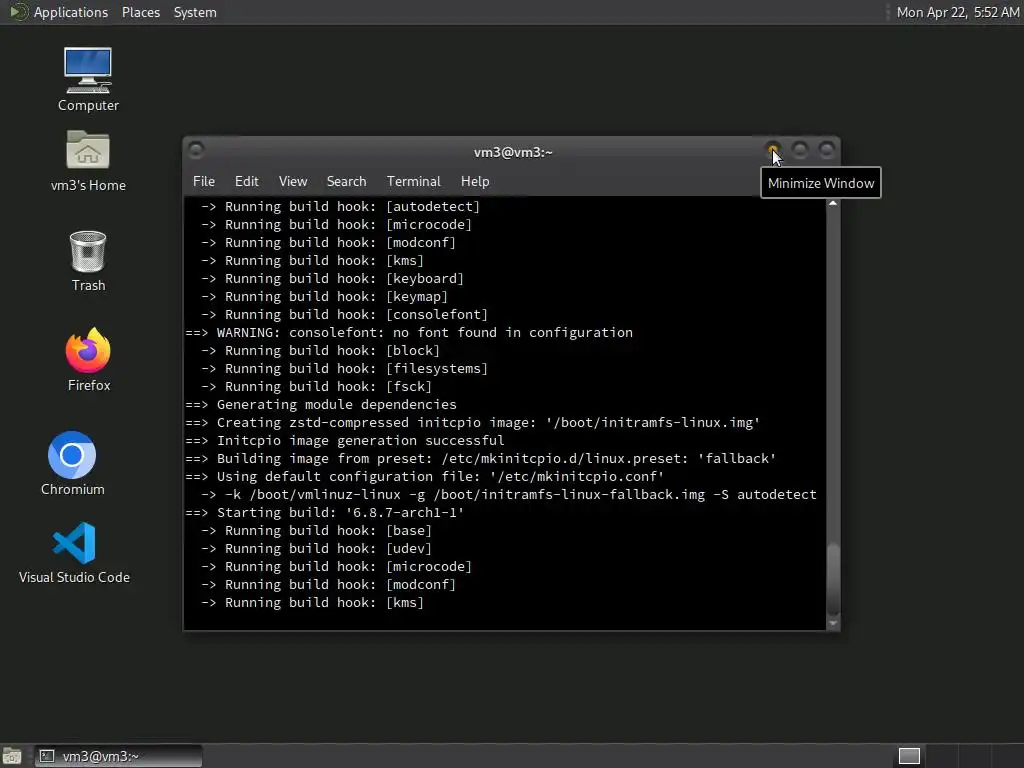Click the "Starting build: '6.8.7-arch1-1'" line
Image resolution: width=1024 pixels, height=768 pixels.
point(325,513)
